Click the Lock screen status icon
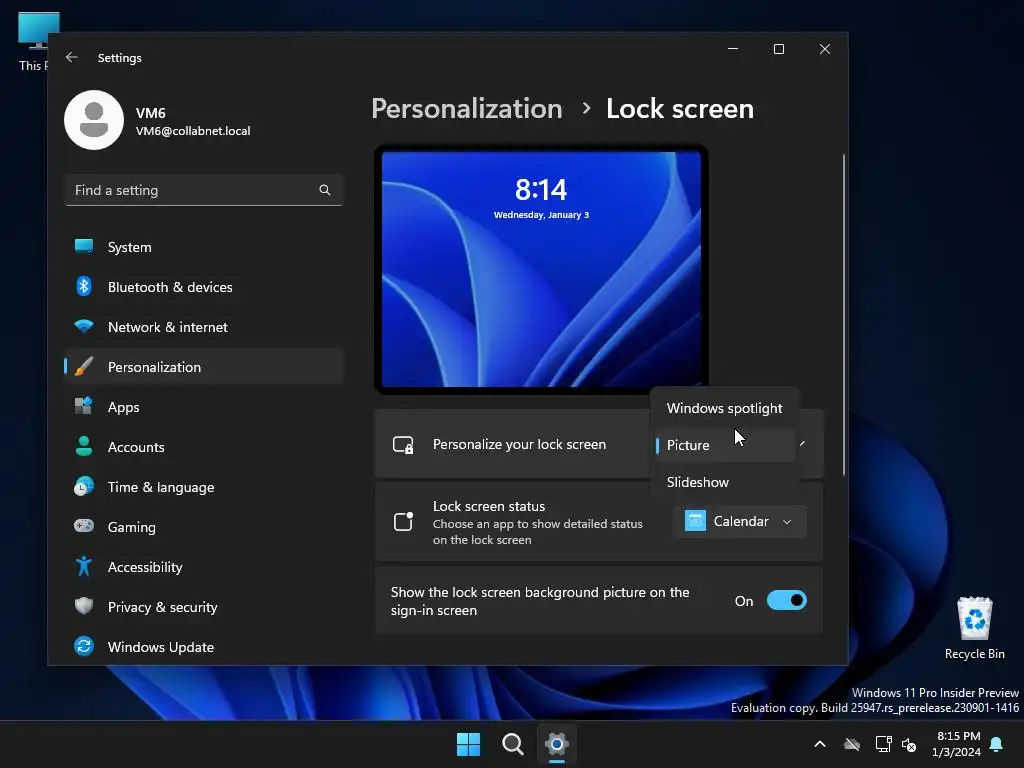Screen dimensions: 1024x768 pyautogui.click(x=403, y=521)
